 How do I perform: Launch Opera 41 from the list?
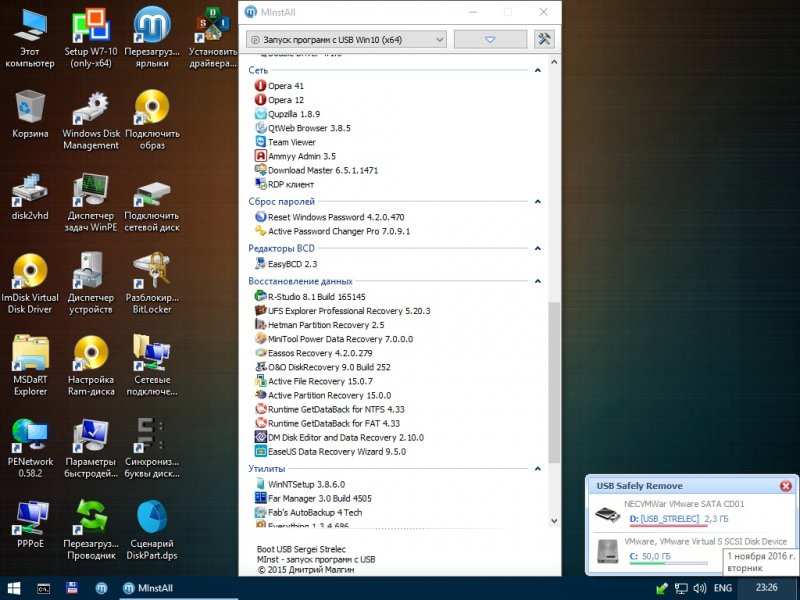(x=286, y=86)
